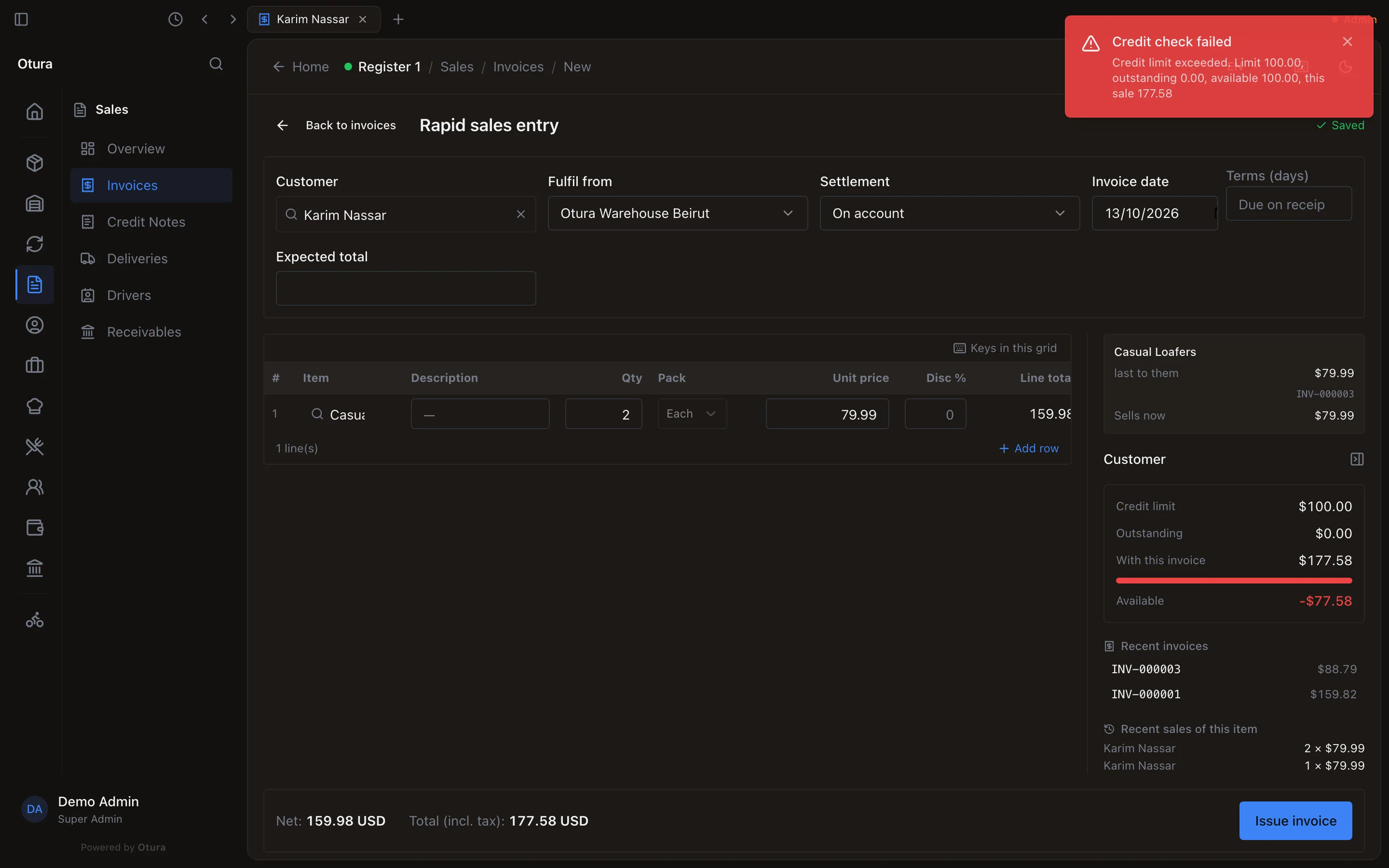Viewport: 1389px width, 868px height.
Task: Open Overview in Sales menu
Action: pyautogui.click(x=151, y=149)
